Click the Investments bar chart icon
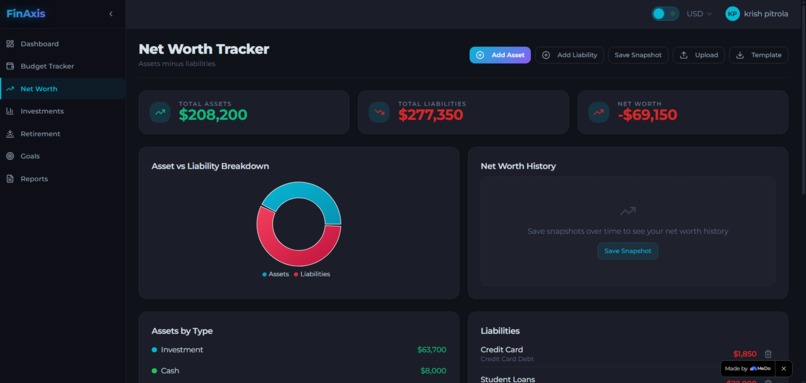The height and width of the screenshot is (383, 806). pos(10,111)
